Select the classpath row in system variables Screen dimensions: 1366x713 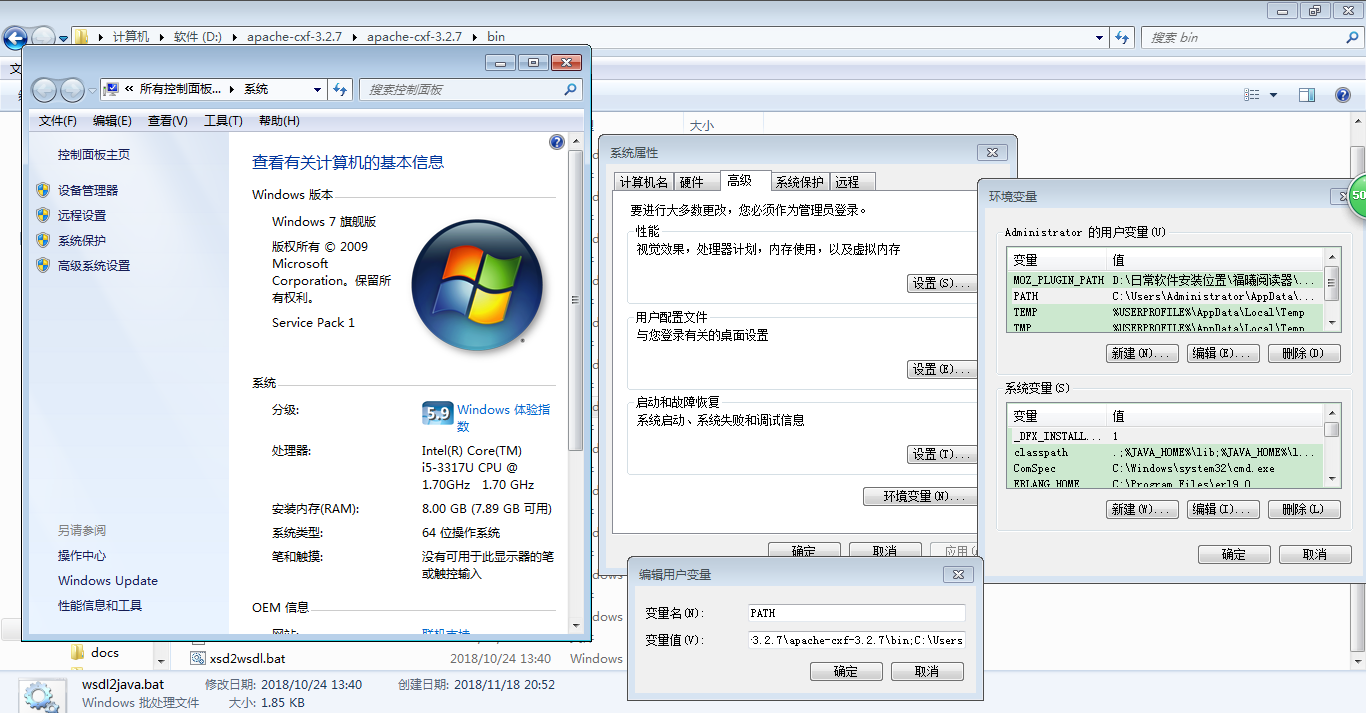(x=1166, y=453)
